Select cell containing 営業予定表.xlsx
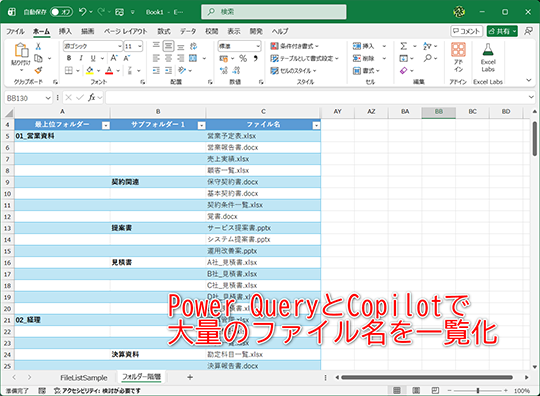The height and width of the screenshot is (396, 540). [263, 136]
